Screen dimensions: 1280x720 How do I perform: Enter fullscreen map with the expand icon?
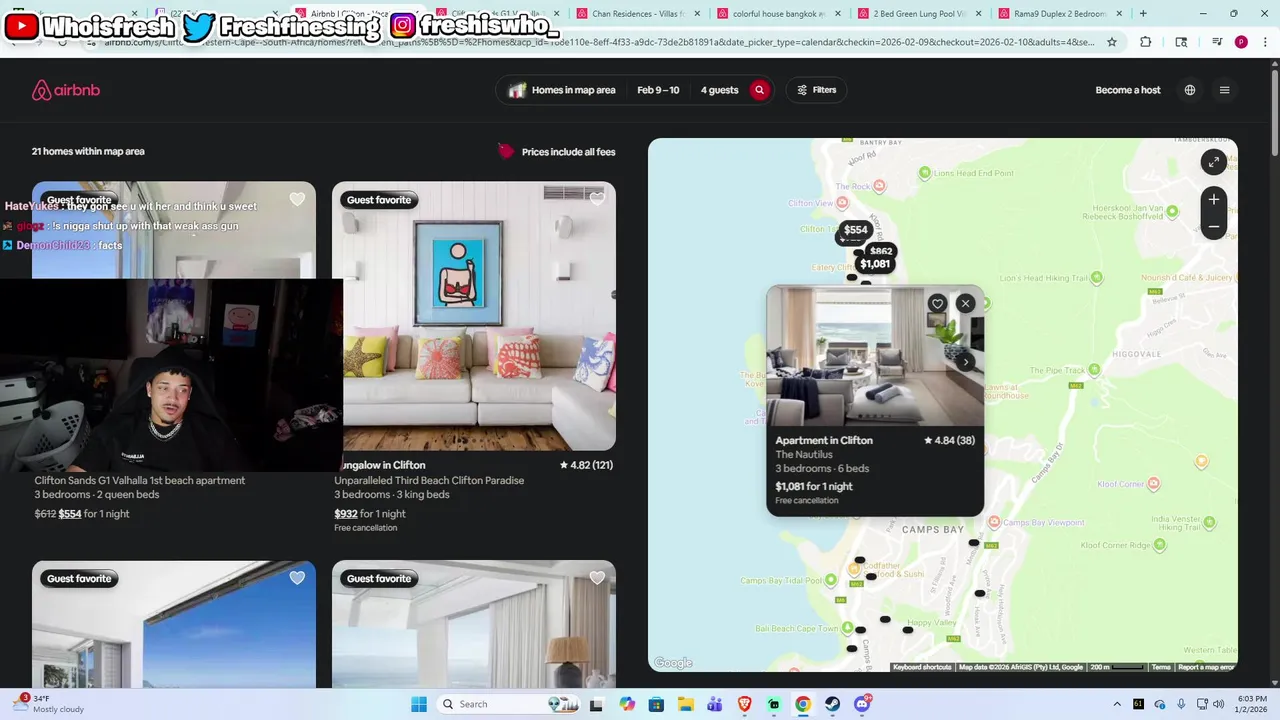pos(1213,162)
